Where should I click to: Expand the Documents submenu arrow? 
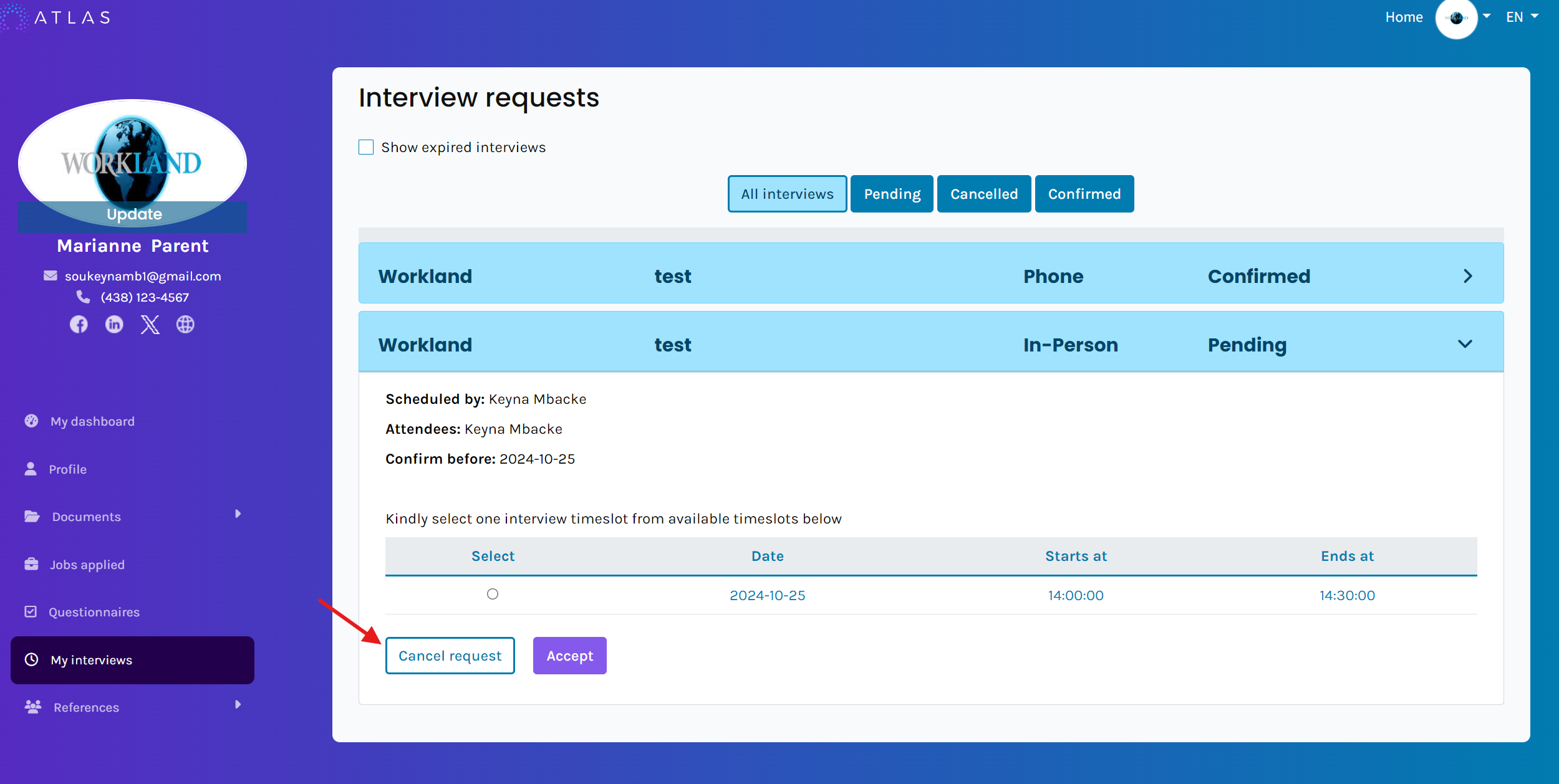coord(238,514)
